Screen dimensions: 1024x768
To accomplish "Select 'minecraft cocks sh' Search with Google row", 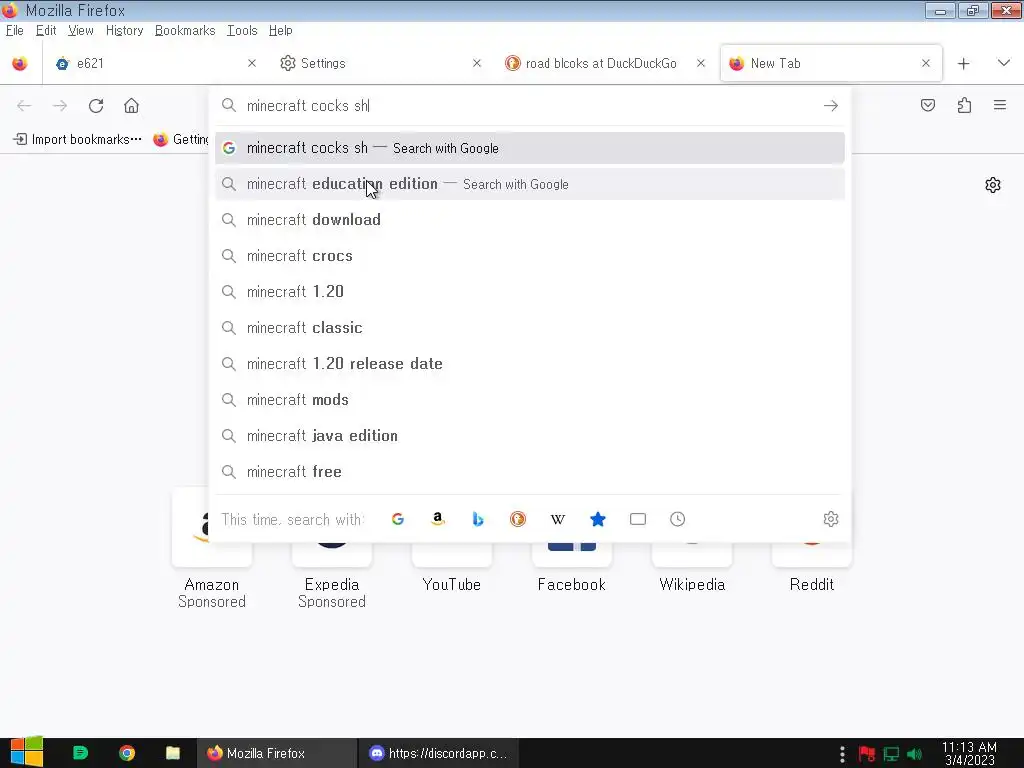I will coord(530,148).
